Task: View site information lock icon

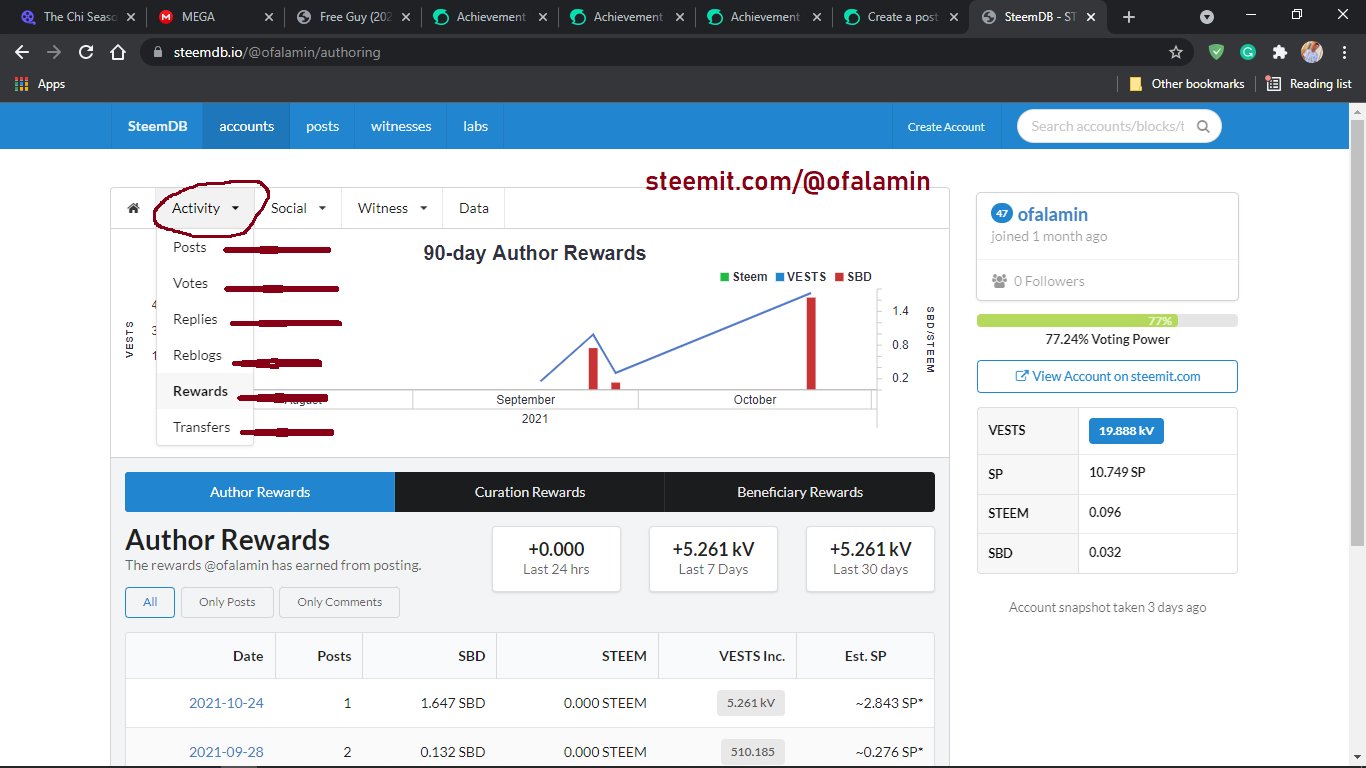Action: [157, 52]
